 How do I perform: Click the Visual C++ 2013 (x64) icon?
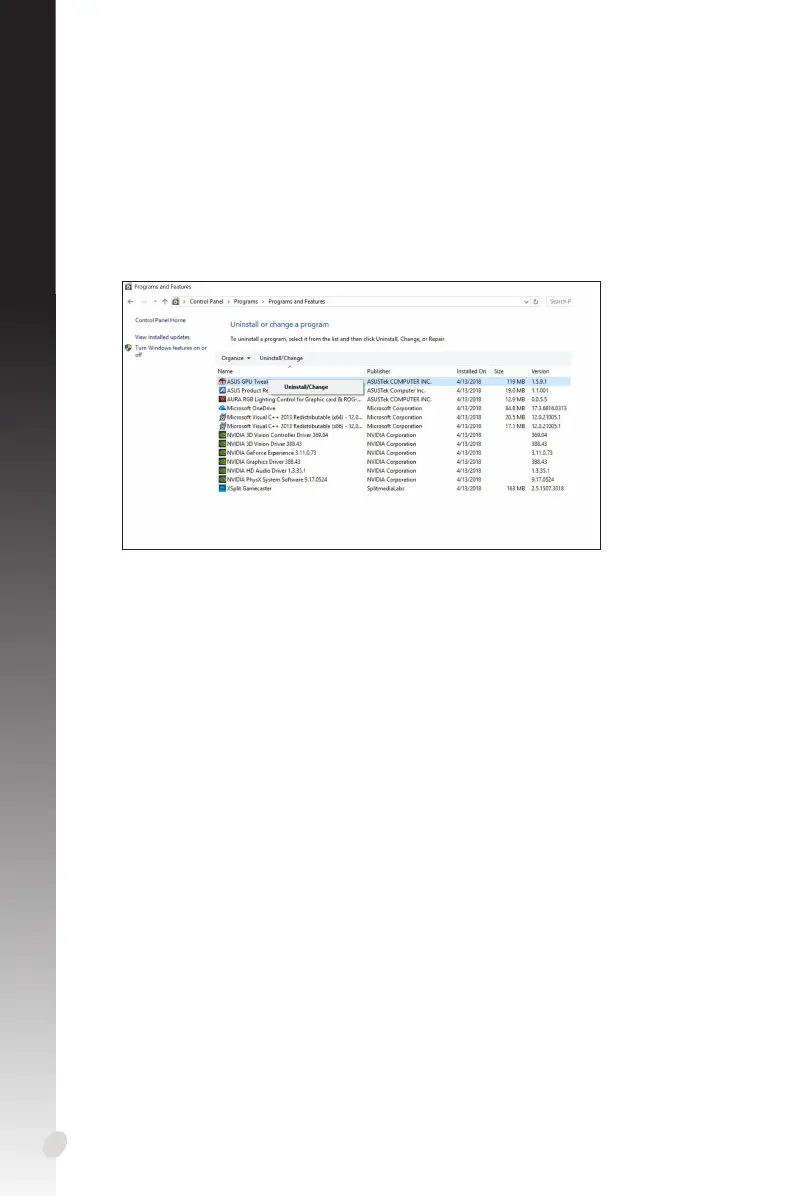(222, 418)
